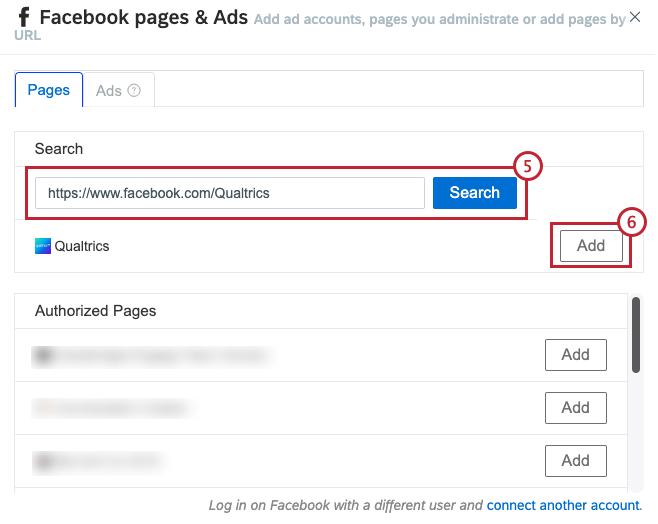Click the third blurred authorized page entry
The height and width of the screenshot is (524, 658).
click(x=99, y=461)
